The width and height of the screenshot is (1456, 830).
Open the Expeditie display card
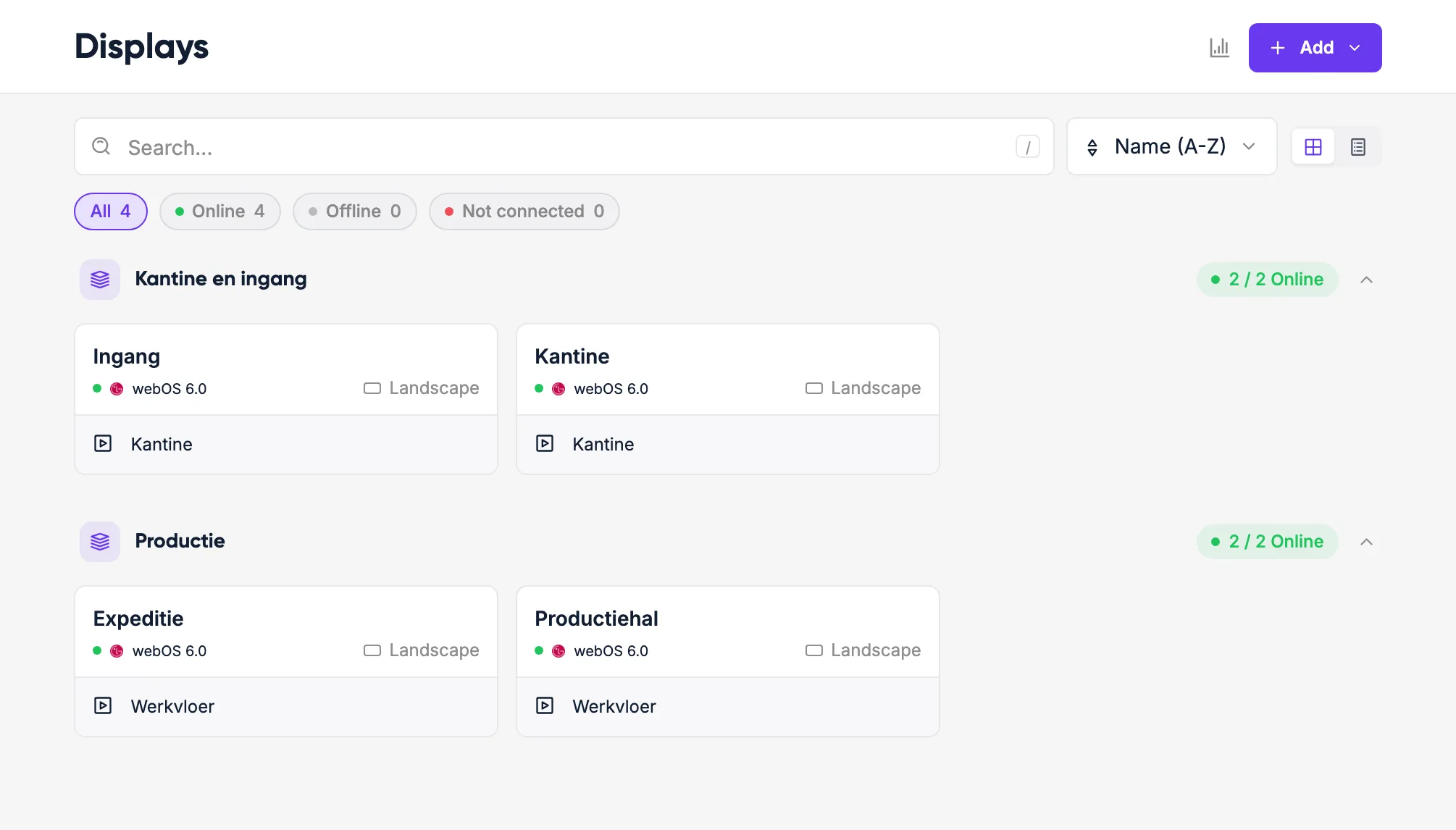[x=286, y=661]
